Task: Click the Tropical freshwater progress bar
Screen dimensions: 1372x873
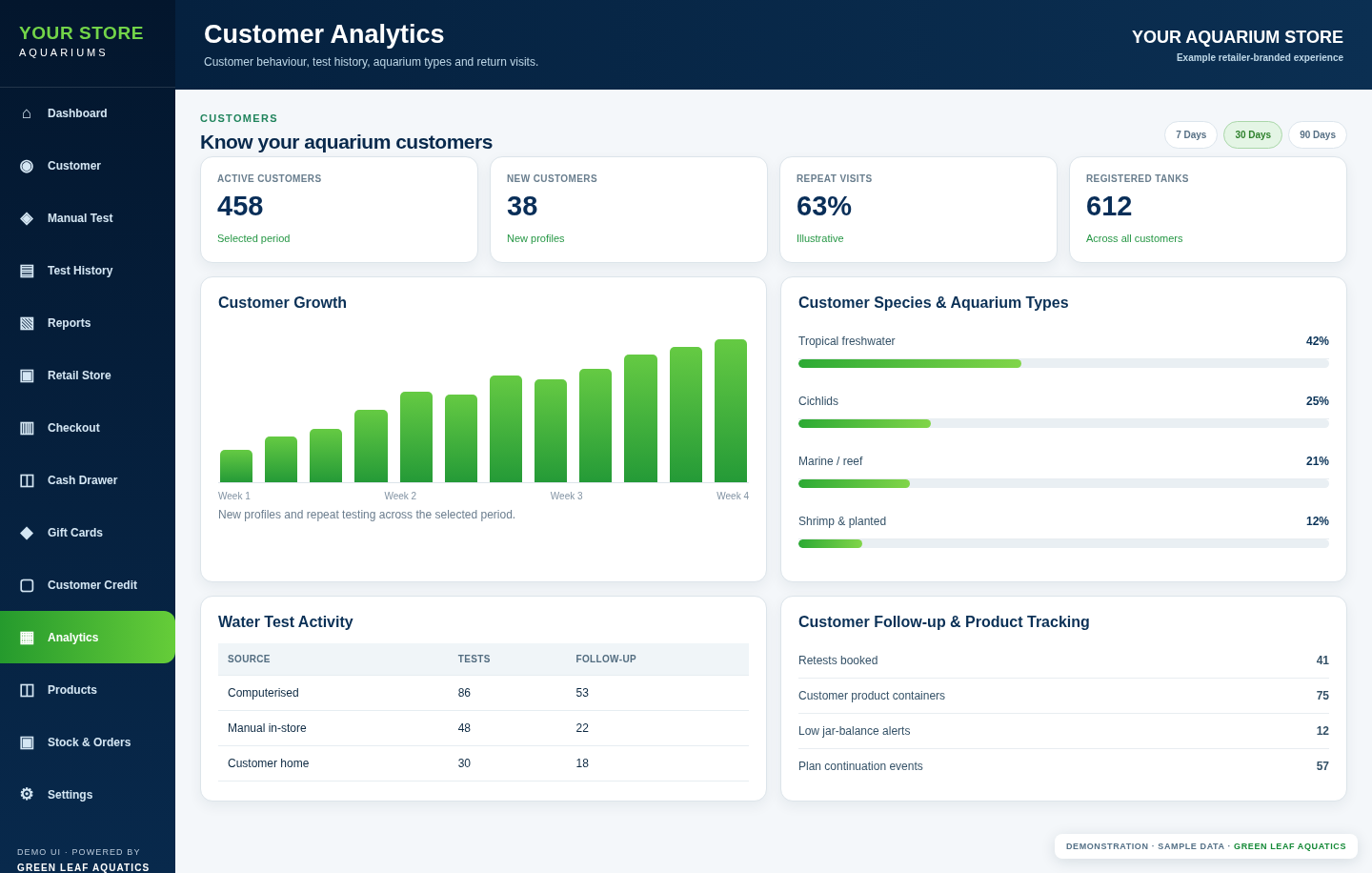Action: click(1063, 364)
